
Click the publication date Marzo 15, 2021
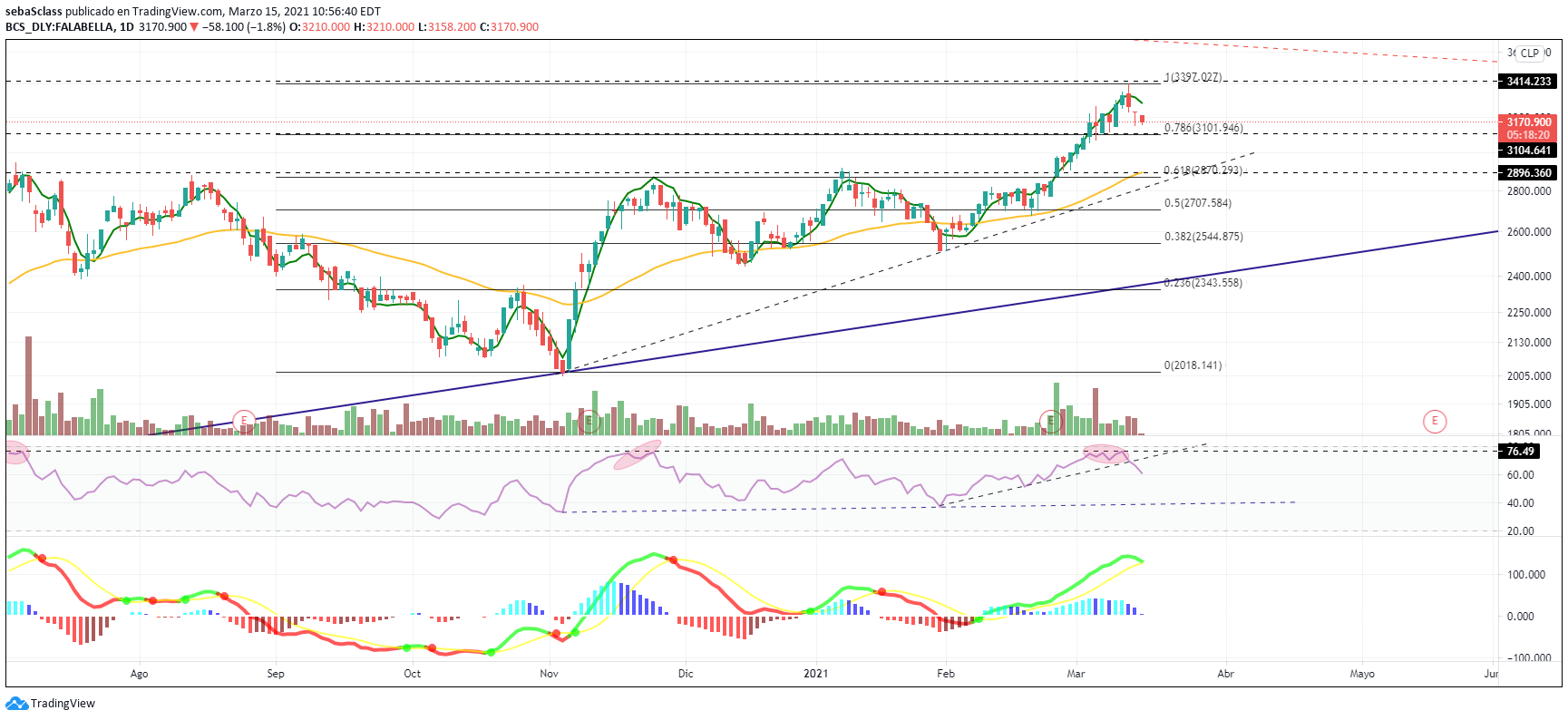click(267, 12)
